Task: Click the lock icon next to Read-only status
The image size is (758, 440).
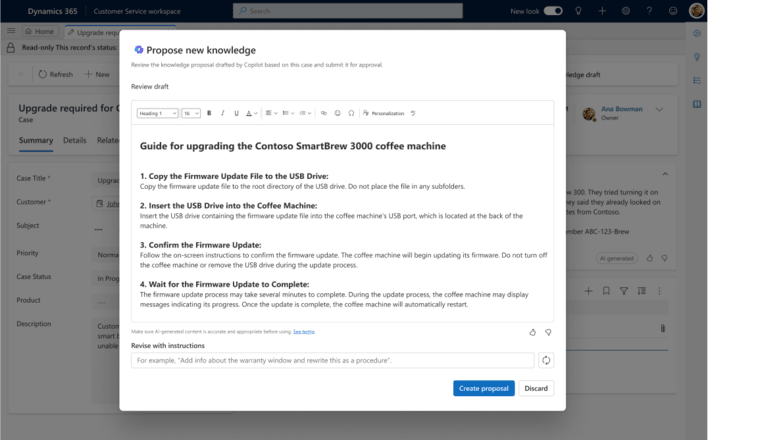Action: [x=11, y=48]
